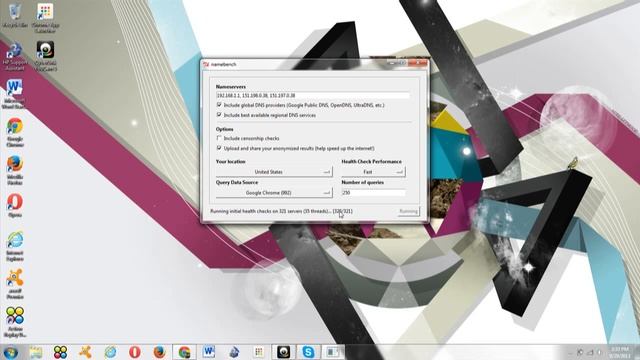Click the volume icon in the system tray
Viewport: 640px width, 360px height.
pyautogui.click(x=600, y=352)
